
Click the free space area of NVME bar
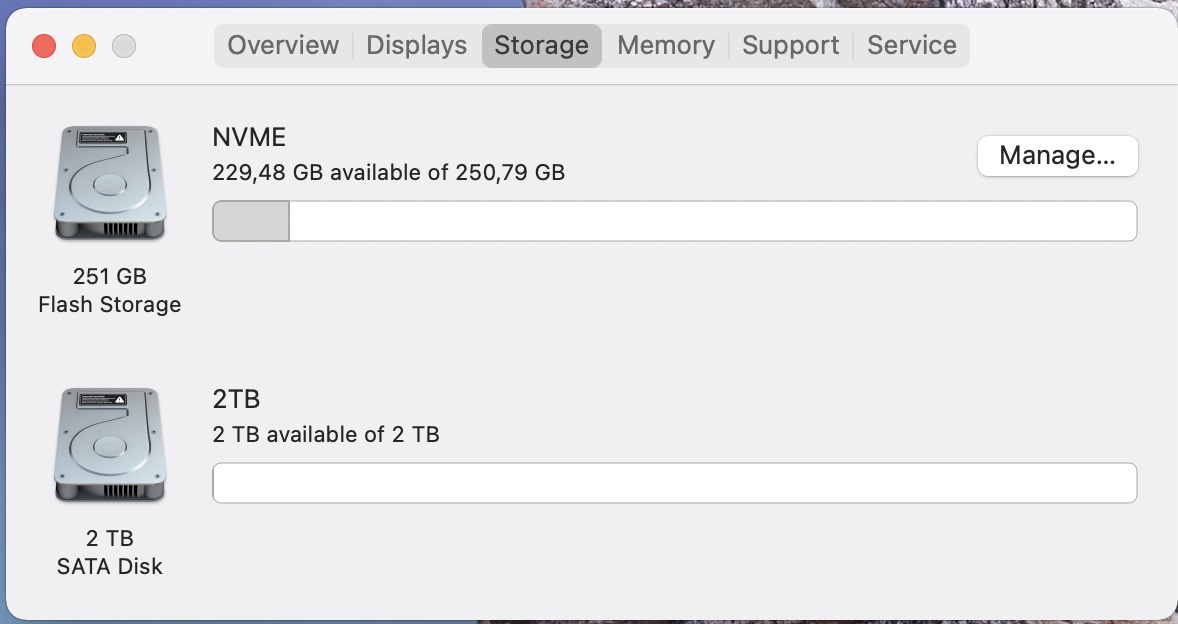click(x=713, y=221)
